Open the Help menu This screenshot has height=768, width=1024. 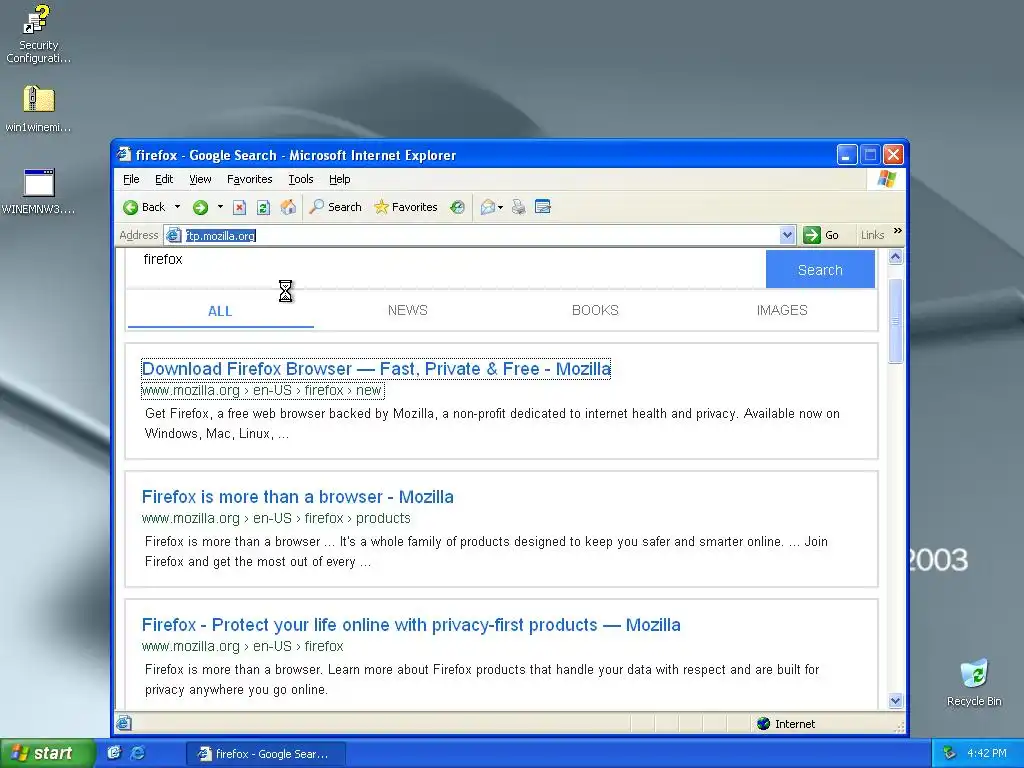[340, 179]
